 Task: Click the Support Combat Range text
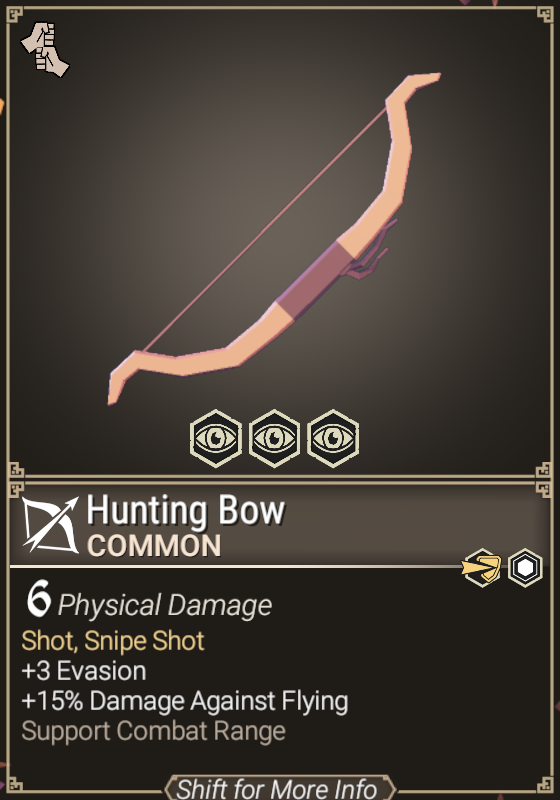[x=154, y=731]
